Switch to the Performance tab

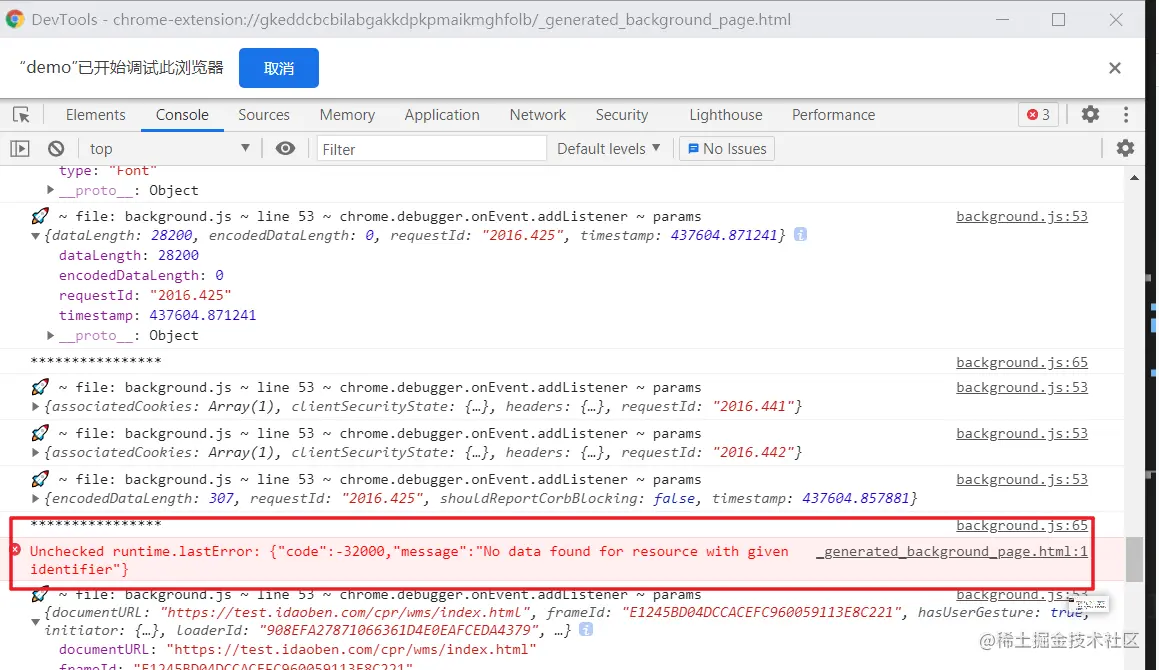pos(833,115)
